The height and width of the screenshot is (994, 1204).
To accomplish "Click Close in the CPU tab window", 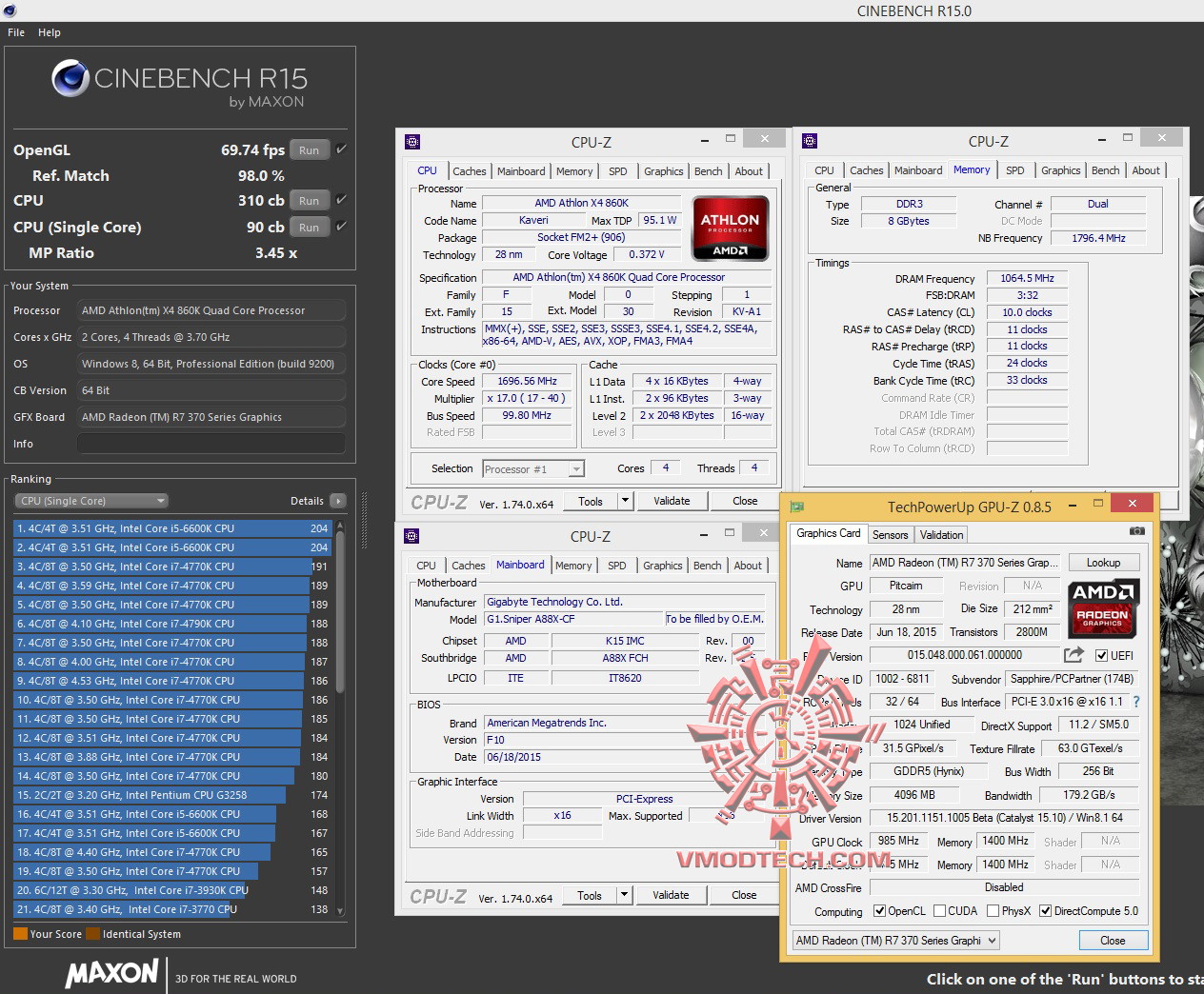I will (745, 501).
